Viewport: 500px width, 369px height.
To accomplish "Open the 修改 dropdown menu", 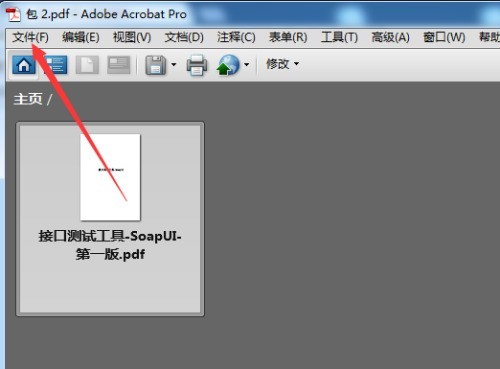I will click(282, 64).
